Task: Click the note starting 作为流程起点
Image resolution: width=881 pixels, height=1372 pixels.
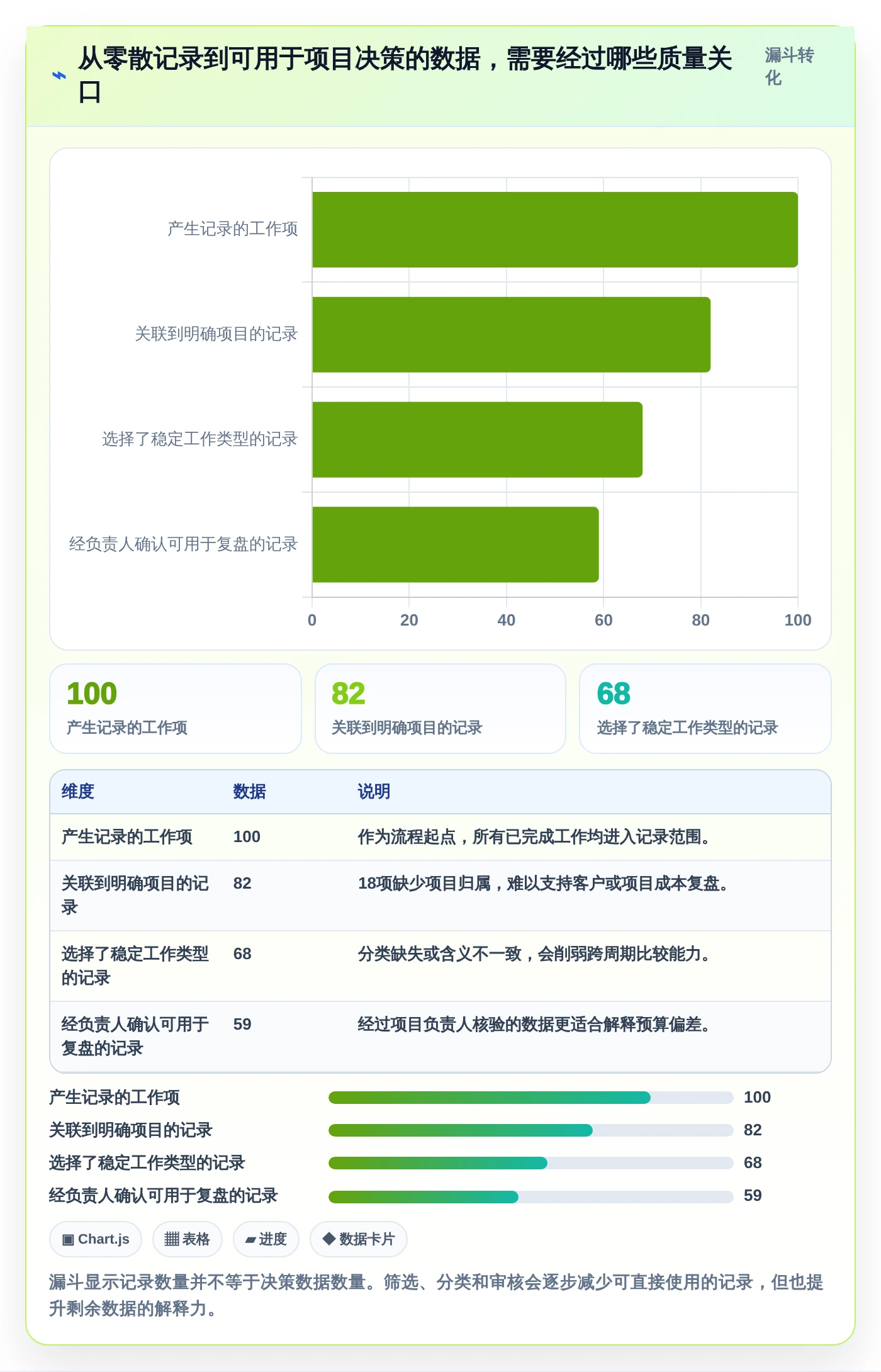Action: 534,836
